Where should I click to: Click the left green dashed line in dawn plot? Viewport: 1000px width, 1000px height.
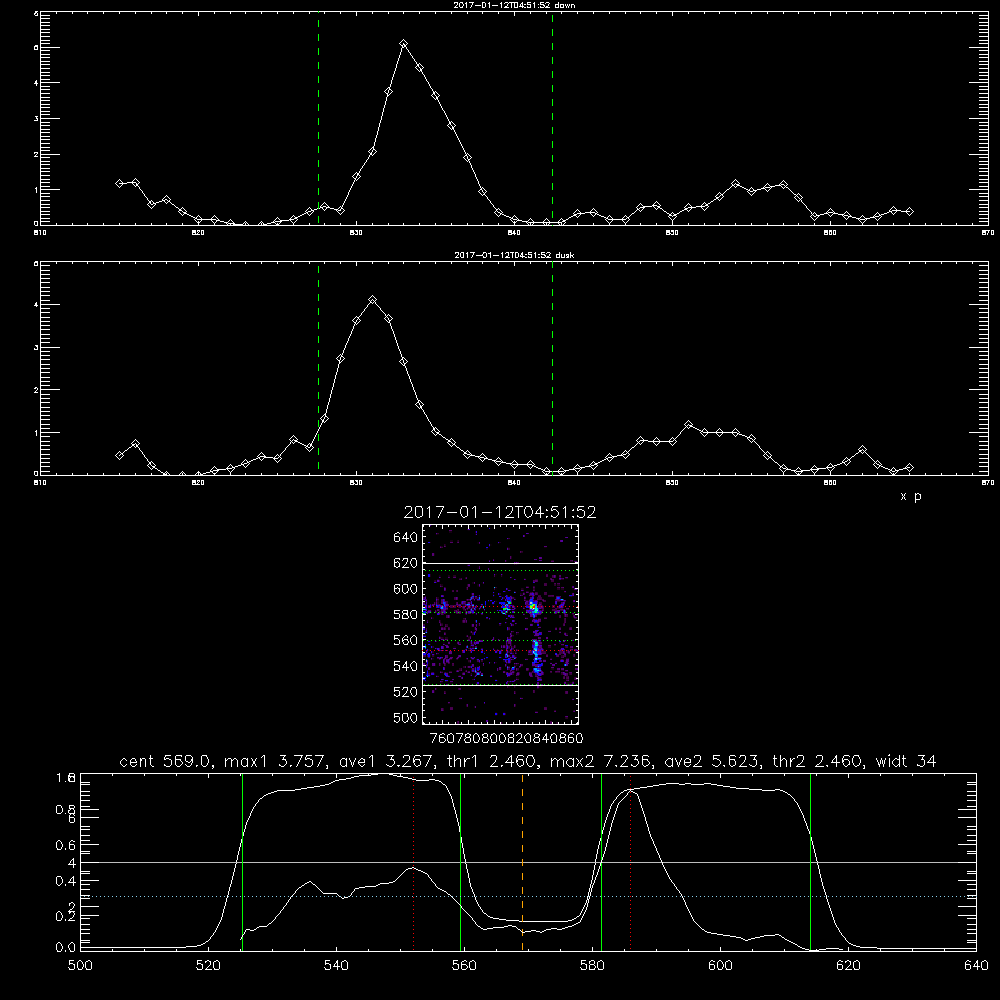tap(318, 118)
